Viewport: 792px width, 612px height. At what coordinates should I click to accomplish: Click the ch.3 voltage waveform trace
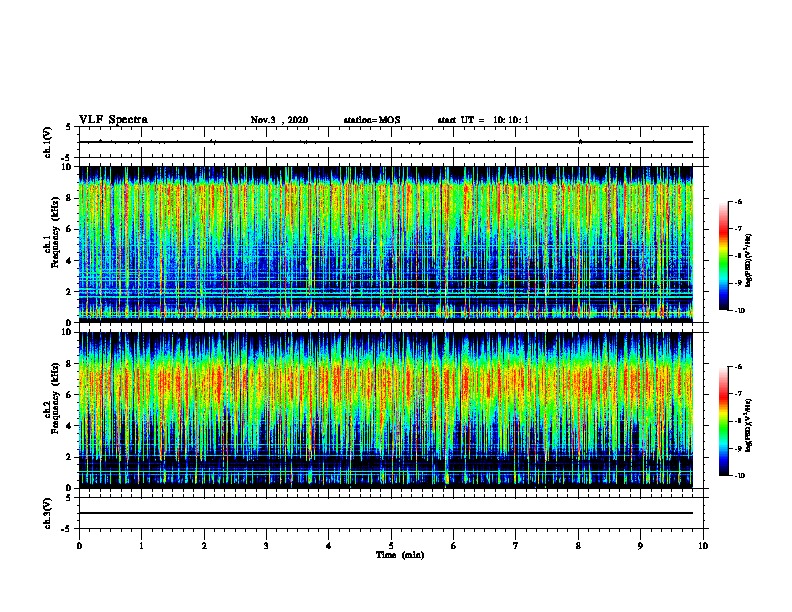click(385, 513)
